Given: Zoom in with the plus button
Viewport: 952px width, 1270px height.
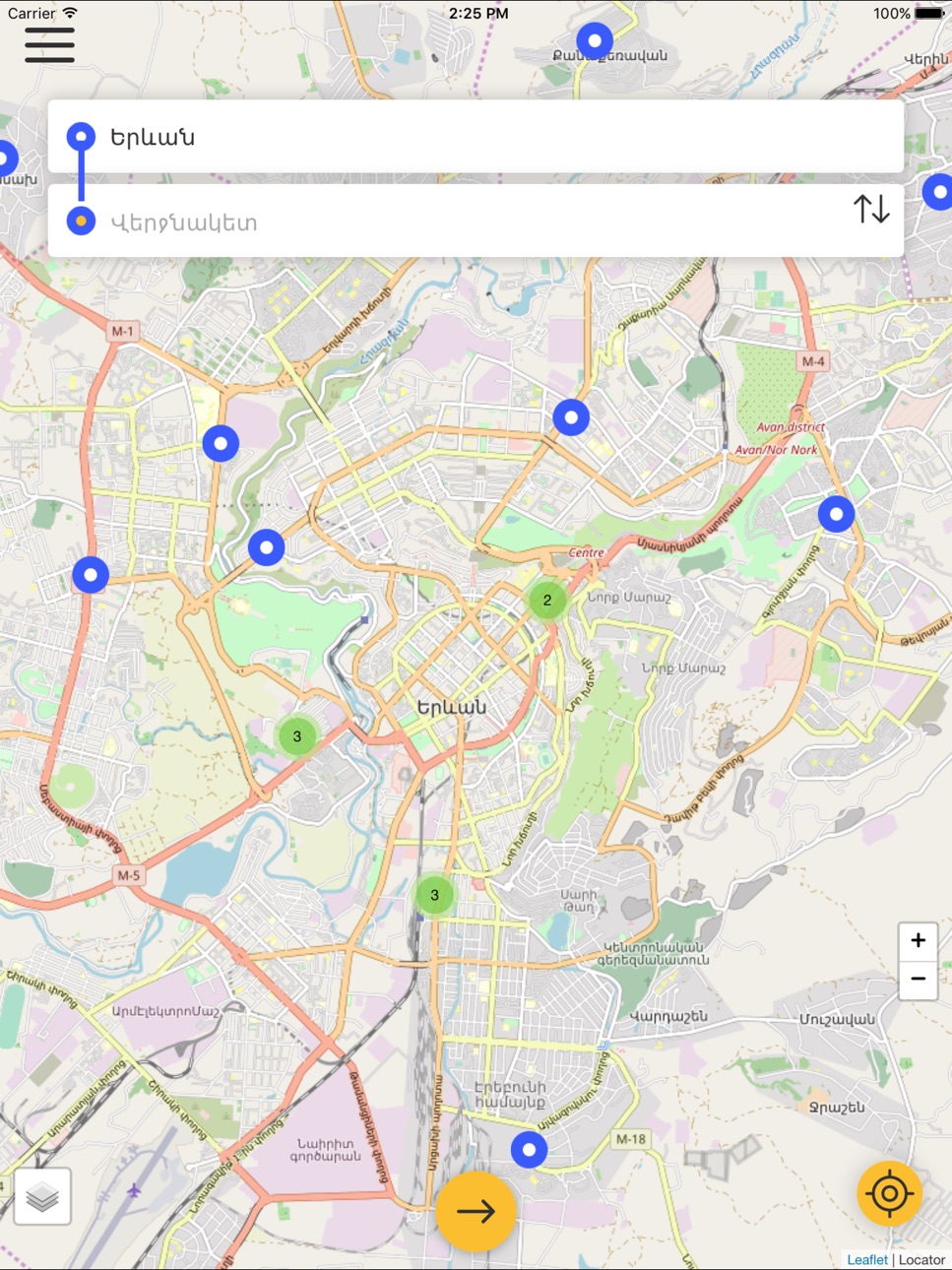Looking at the screenshot, I should point(918,940).
